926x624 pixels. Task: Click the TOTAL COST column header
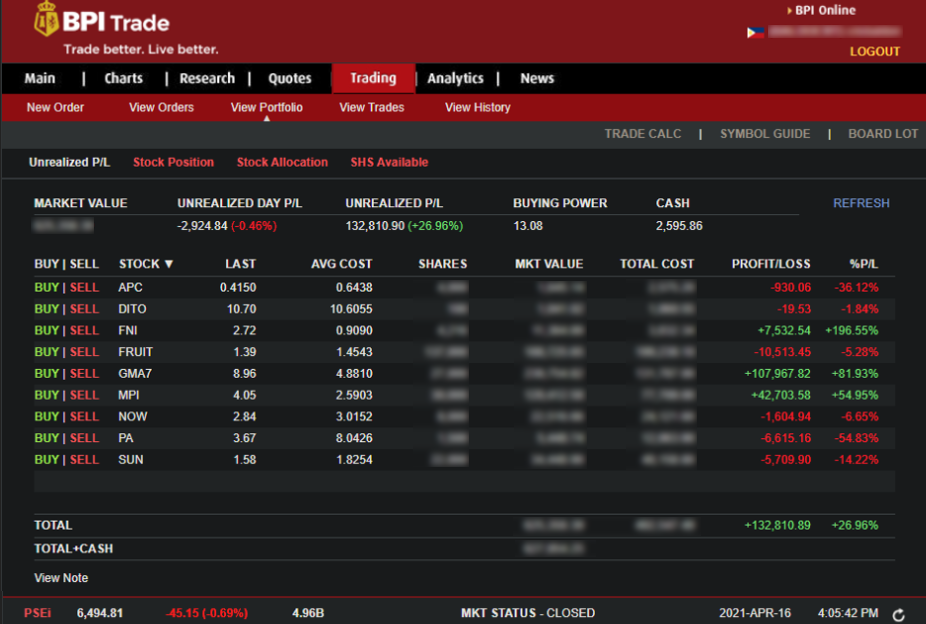pyautogui.click(x=657, y=264)
